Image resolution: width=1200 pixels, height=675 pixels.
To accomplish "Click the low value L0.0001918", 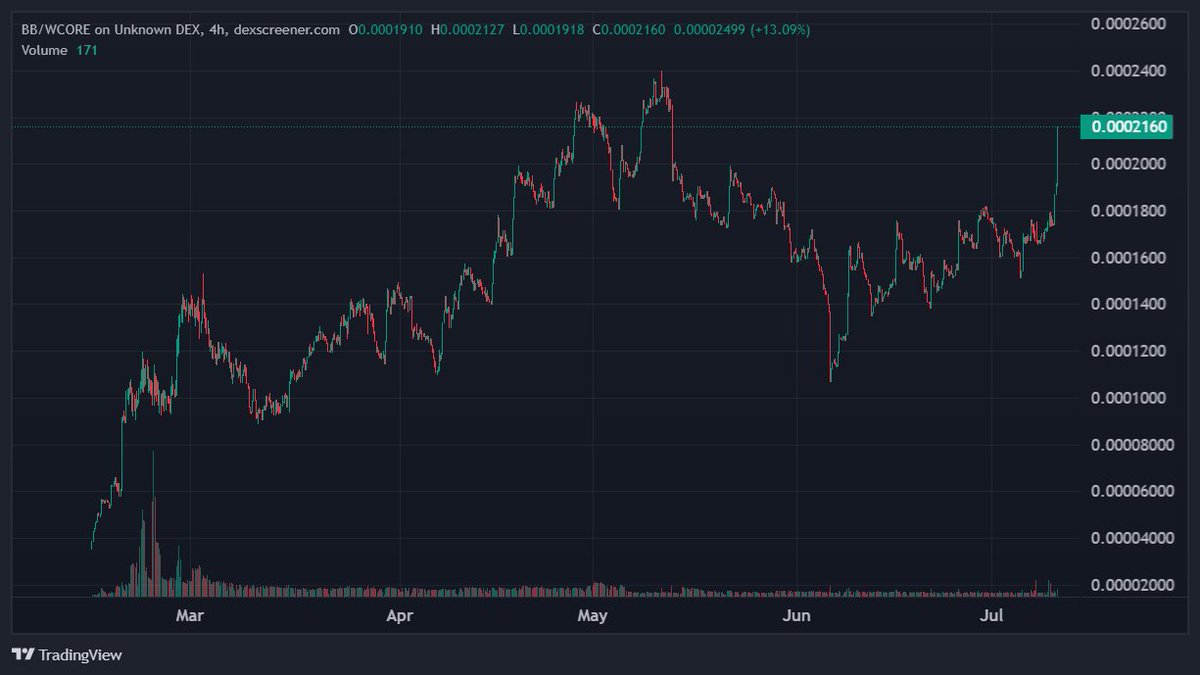I will pos(549,30).
